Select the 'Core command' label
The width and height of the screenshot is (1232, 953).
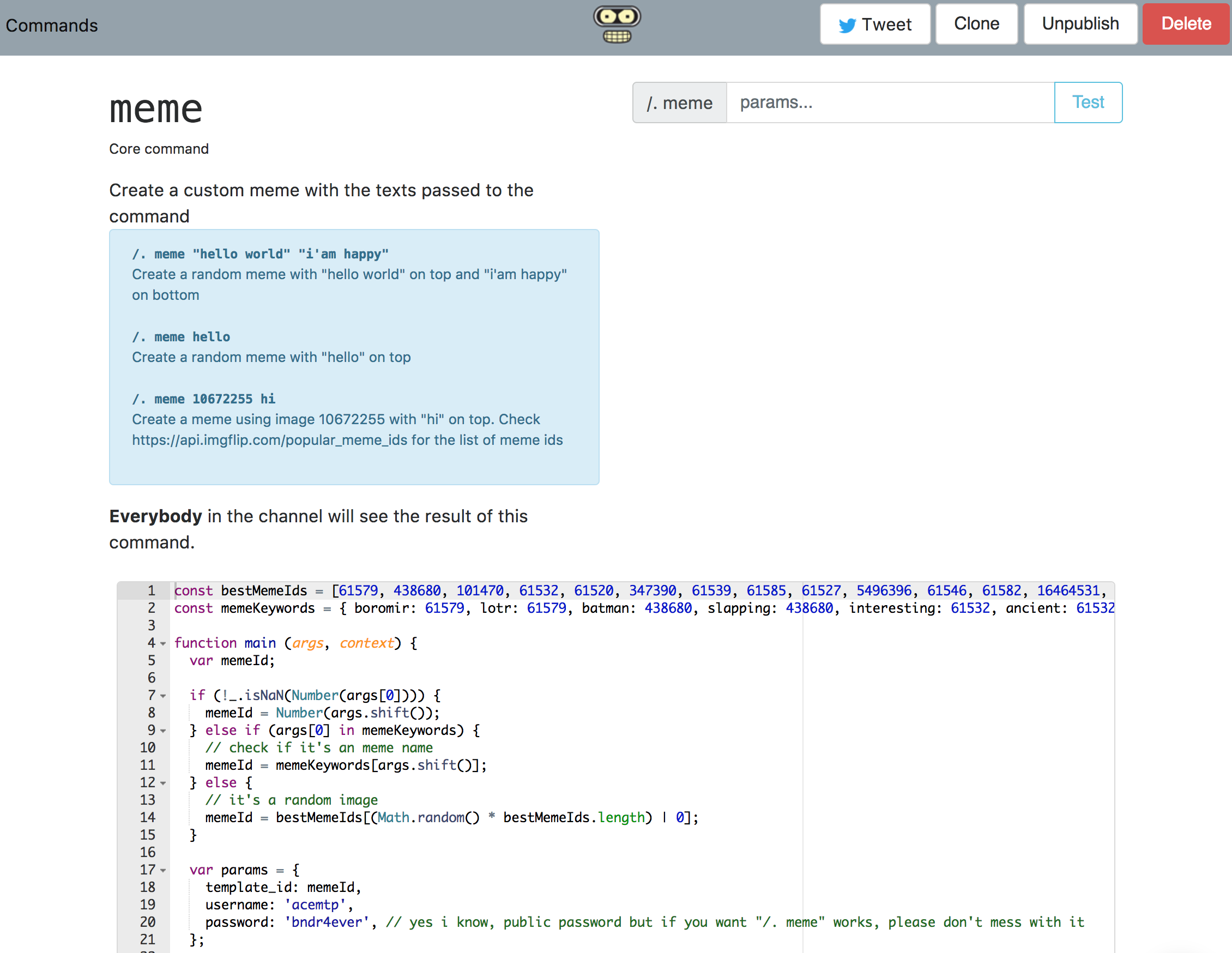[x=159, y=148]
